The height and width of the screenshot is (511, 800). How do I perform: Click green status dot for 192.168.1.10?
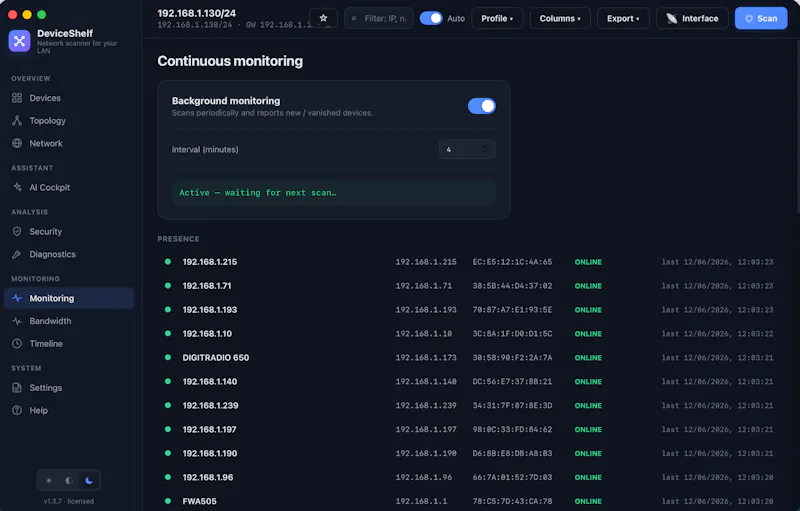coord(168,334)
